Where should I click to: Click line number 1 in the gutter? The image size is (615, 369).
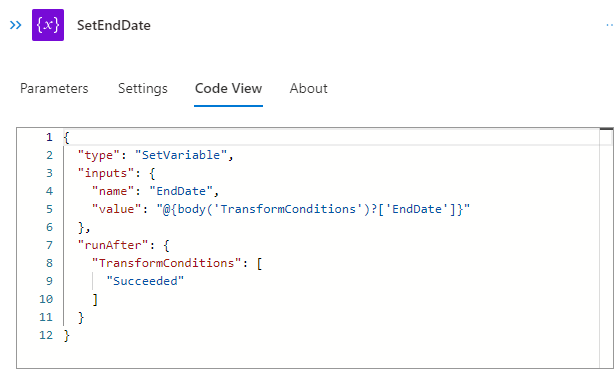49,137
